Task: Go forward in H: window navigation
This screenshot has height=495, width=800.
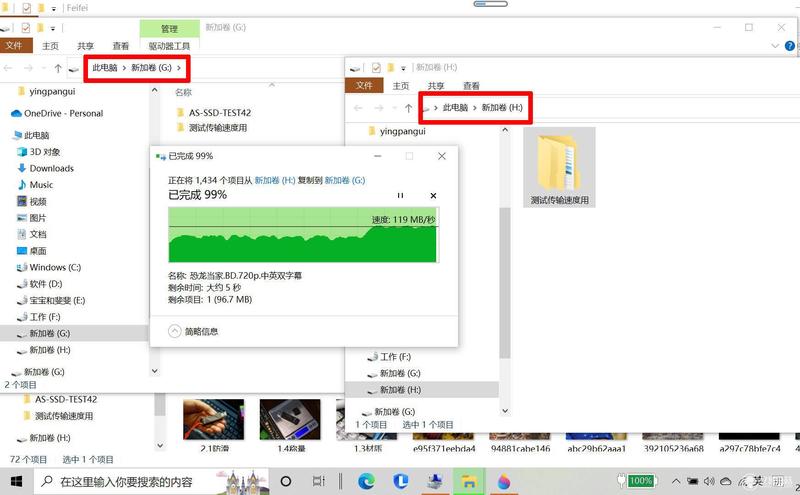Action: (x=379, y=108)
